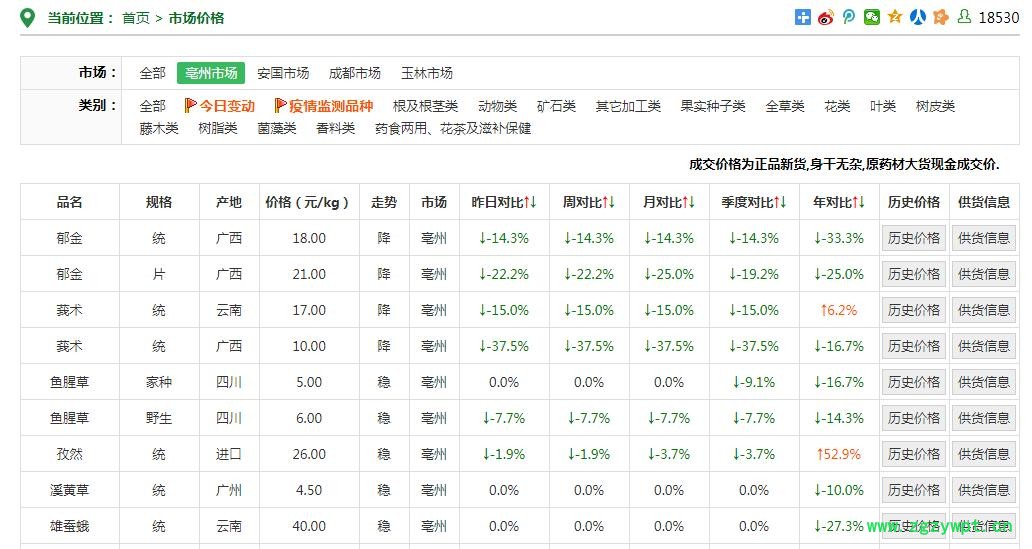Viewport: 1032px width, 549px height.
Task: Click the blue plus share icon
Action: [802, 17]
